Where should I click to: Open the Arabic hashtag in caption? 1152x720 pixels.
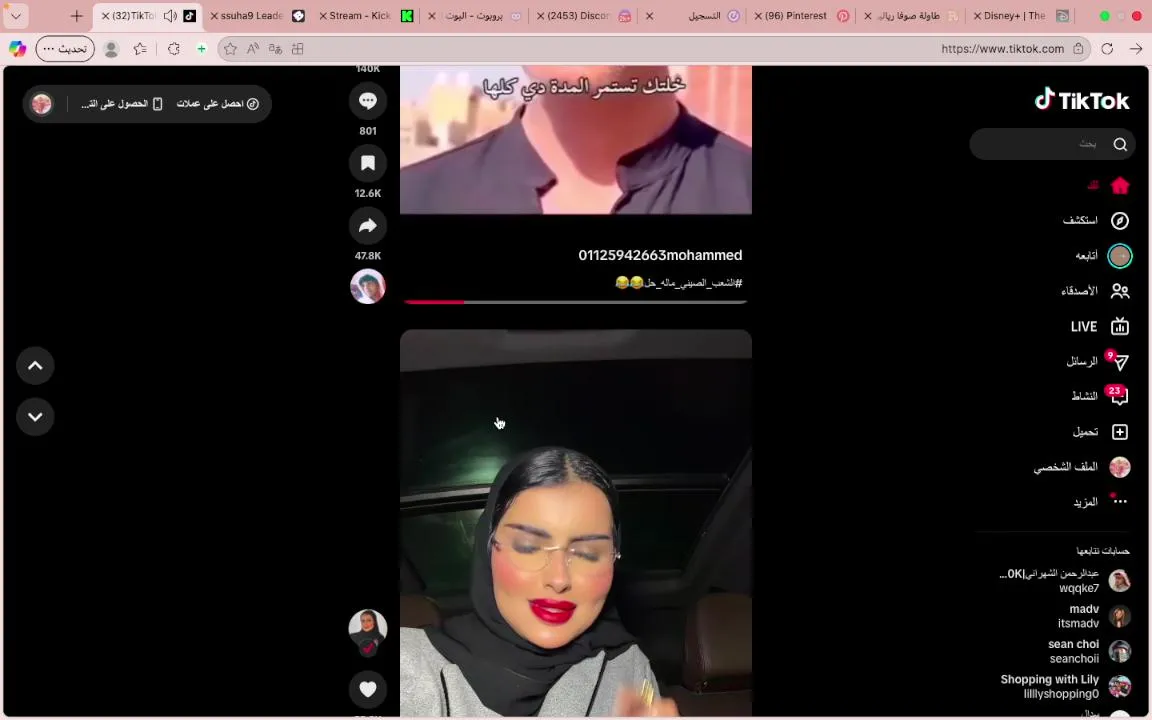point(694,283)
